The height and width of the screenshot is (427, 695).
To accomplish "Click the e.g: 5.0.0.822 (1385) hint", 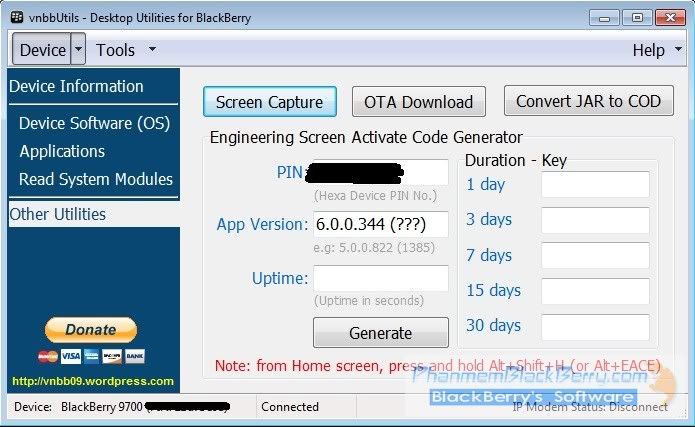I will pos(374,247).
